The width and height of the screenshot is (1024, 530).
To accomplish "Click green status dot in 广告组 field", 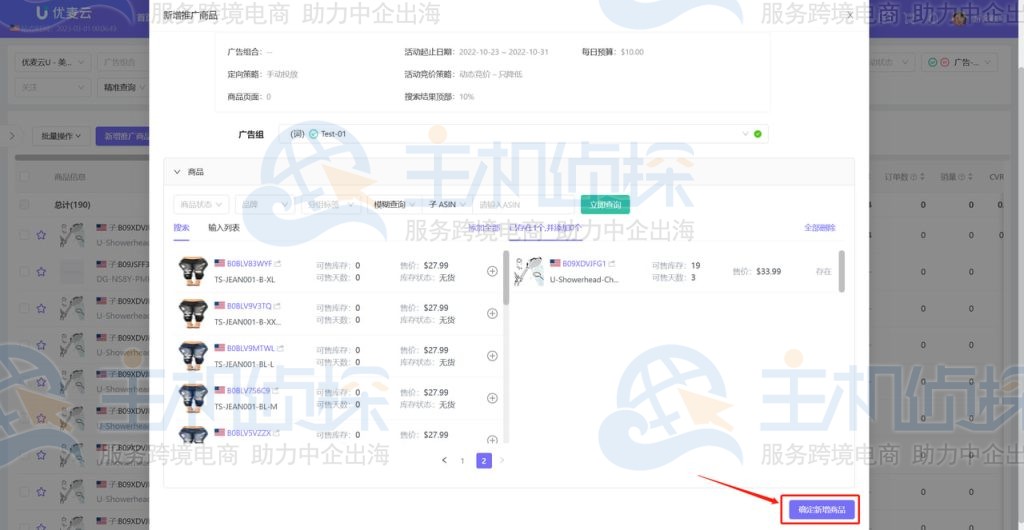I will [x=758, y=134].
